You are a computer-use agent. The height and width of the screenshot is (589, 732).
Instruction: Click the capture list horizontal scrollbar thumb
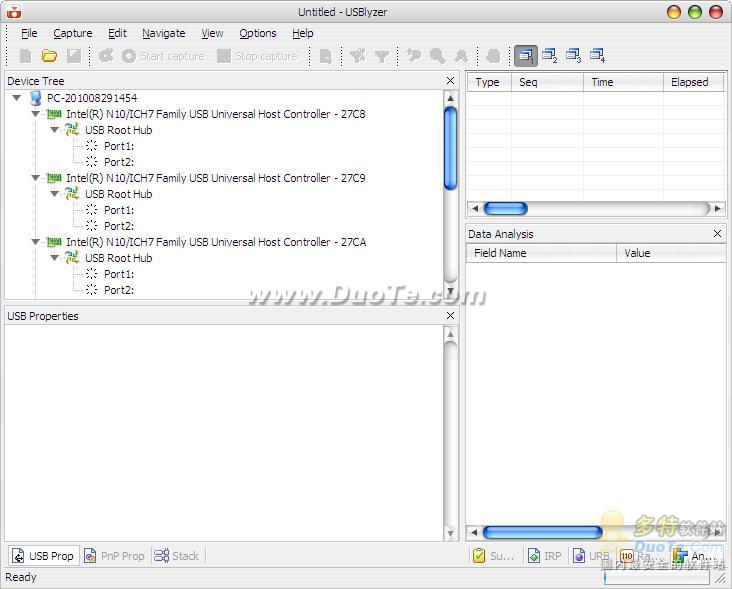coord(506,208)
